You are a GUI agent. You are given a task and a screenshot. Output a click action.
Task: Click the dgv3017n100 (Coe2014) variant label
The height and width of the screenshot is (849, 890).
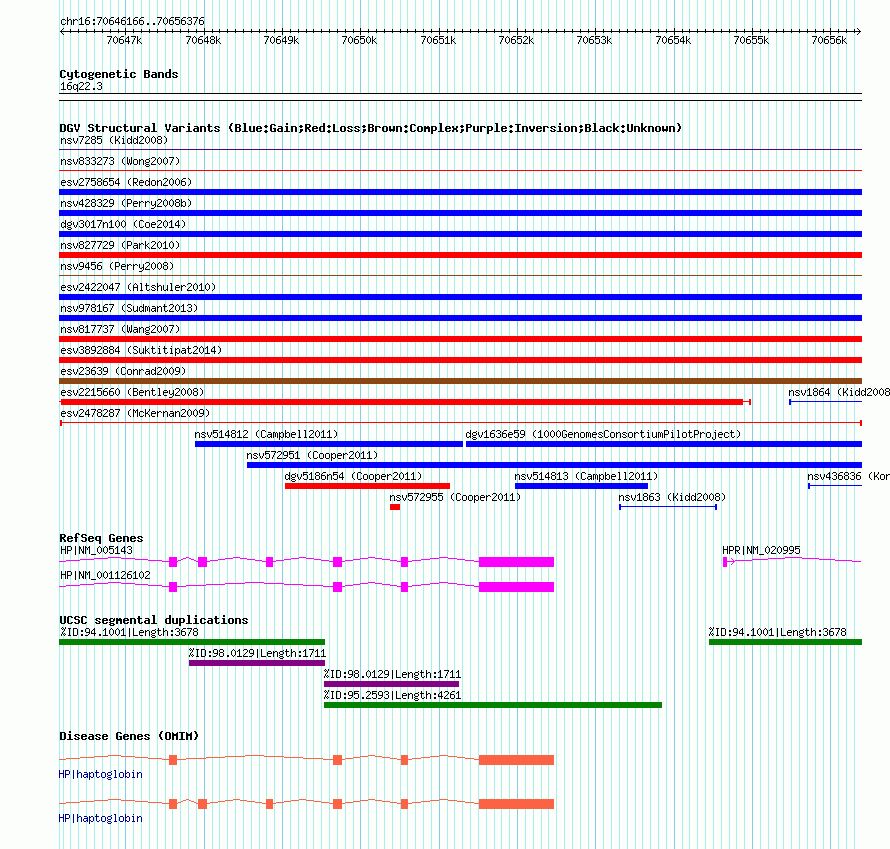pyautogui.click(x=123, y=224)
